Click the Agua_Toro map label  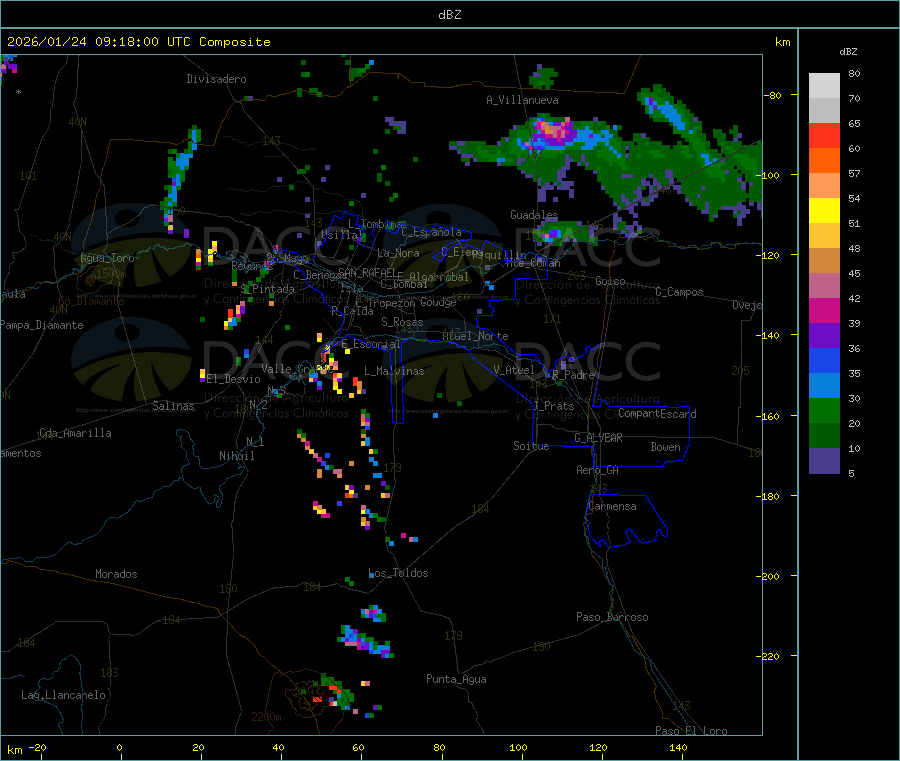click(x=107, y=258)
